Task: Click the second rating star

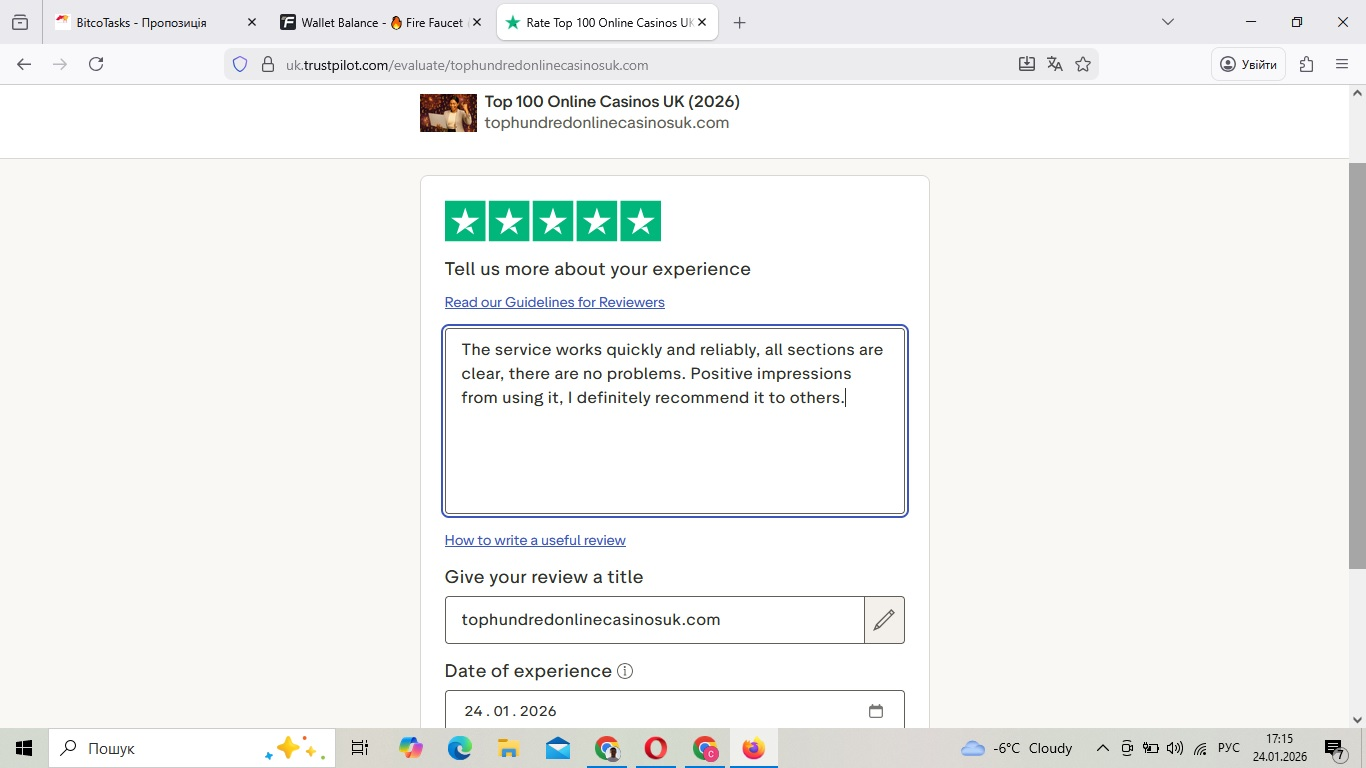Action: point(509,221)
